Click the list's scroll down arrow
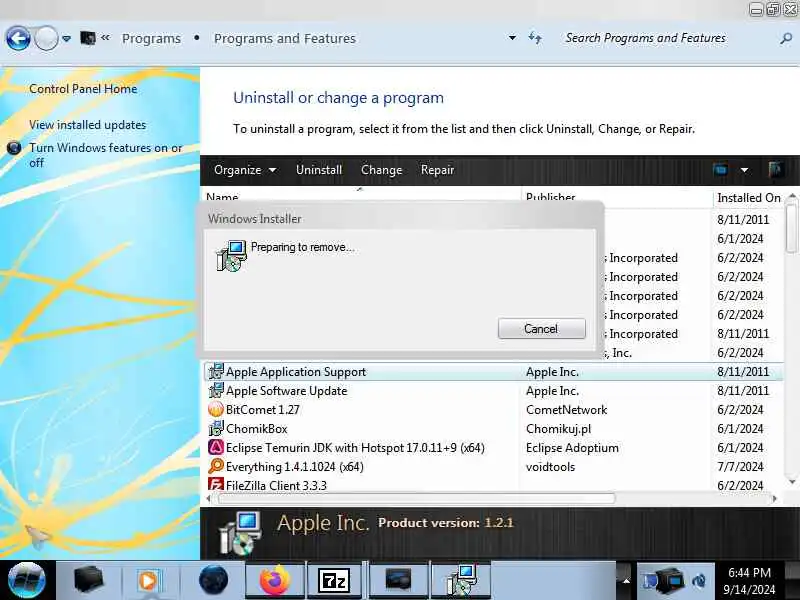Image resolution: width=800 pixels, height=600 pixels. (792, 482)
